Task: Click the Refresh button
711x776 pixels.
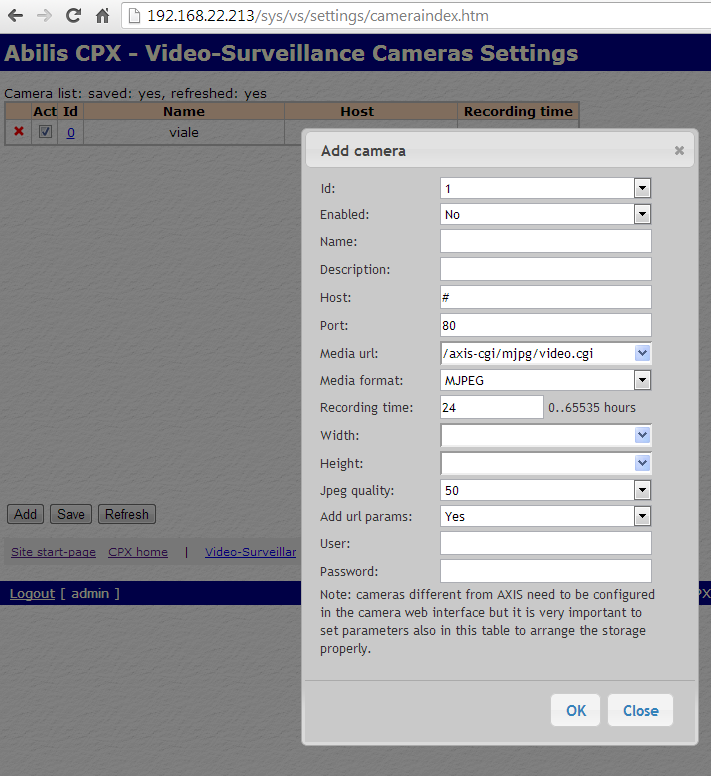Action: click(127, 514)
